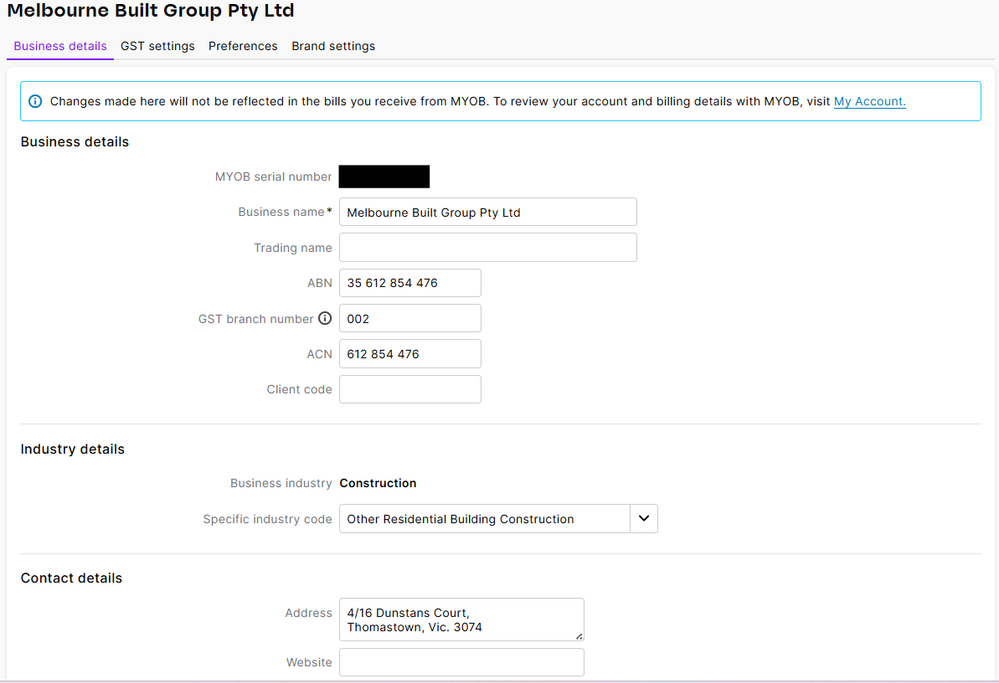The width and height of the screenshot is (999, 683).
Task: Click the empty Website field
Action: coord(460,662)
